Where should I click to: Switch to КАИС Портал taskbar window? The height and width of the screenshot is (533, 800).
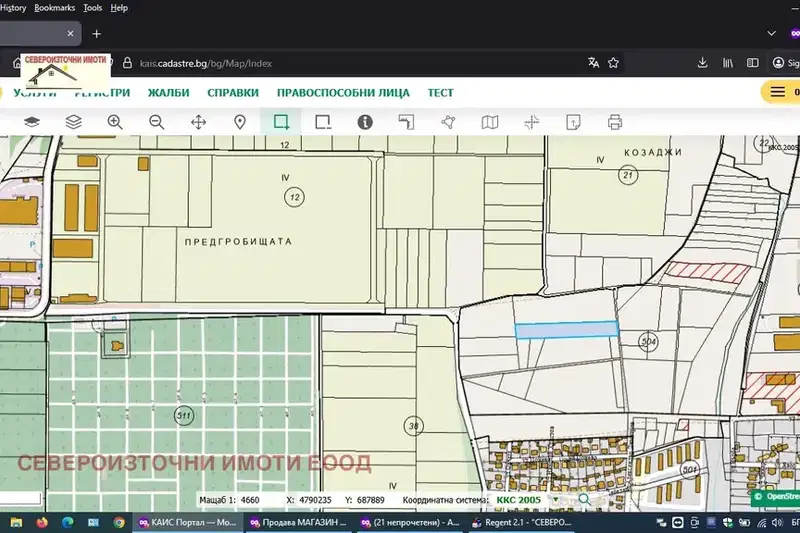(x=187, y=522)
